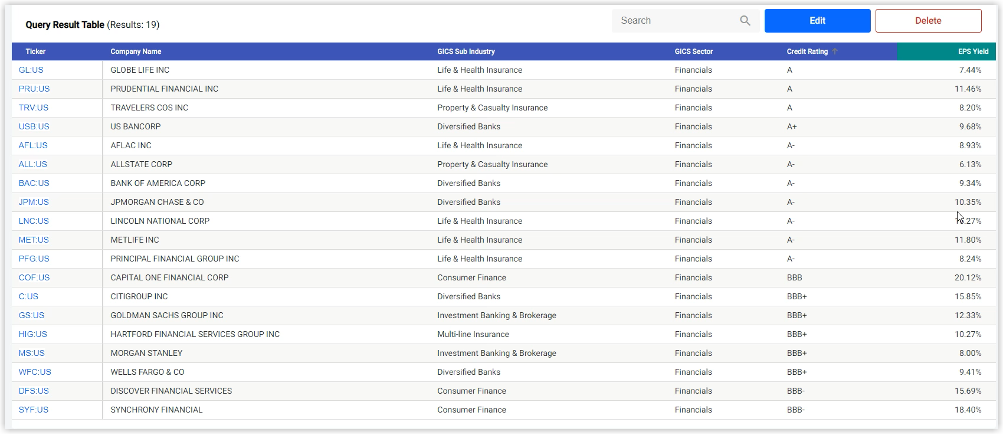Click the blue Edit button

click(817, 21)
